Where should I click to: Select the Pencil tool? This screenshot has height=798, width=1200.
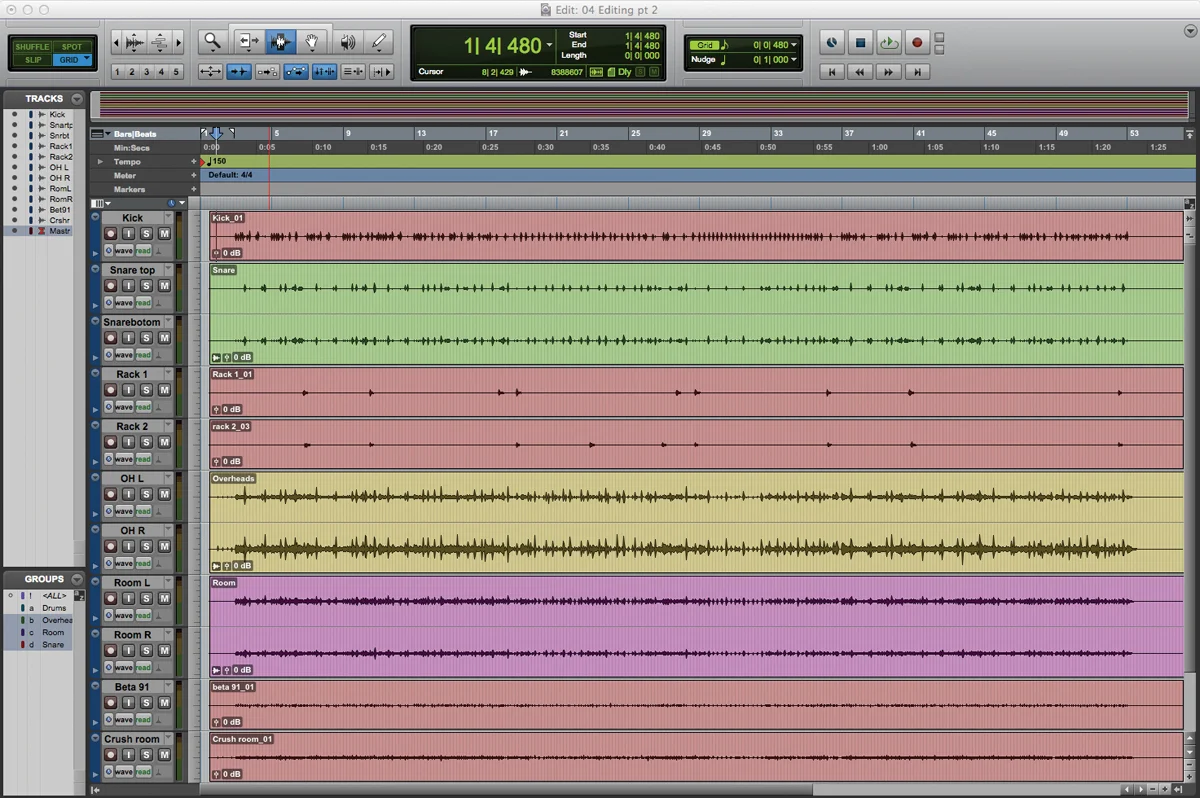point(380,41)
